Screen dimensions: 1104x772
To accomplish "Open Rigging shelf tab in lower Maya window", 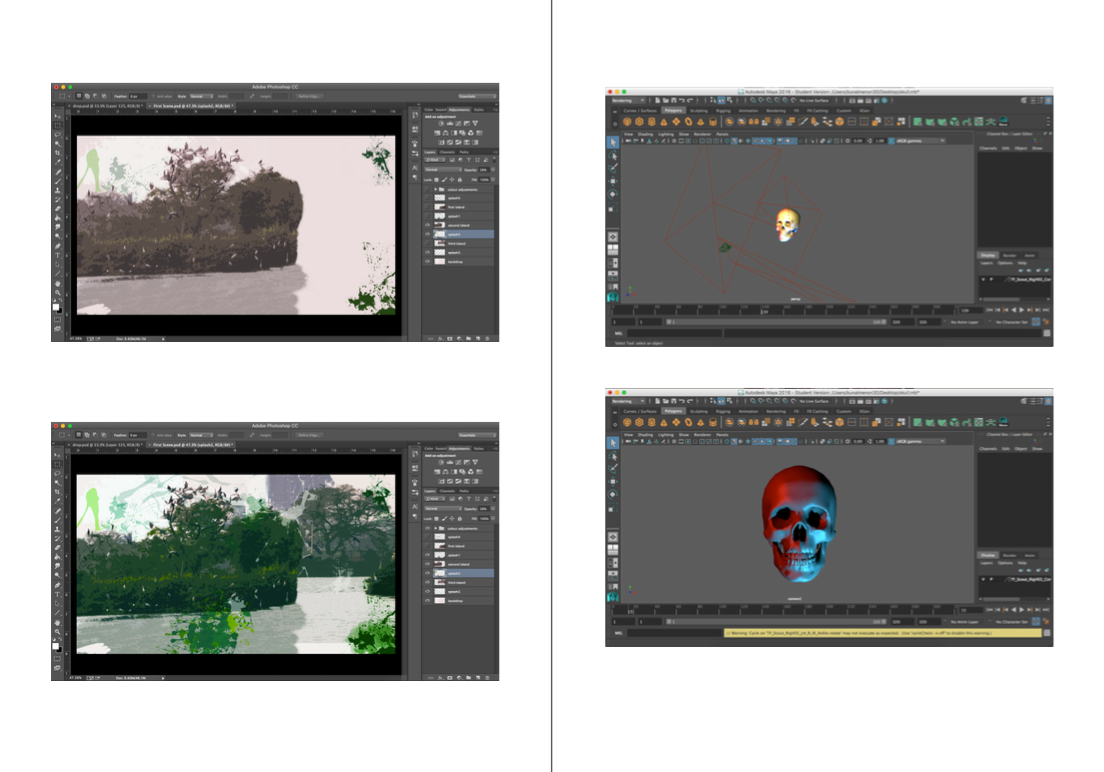I will tap(723, 411).
